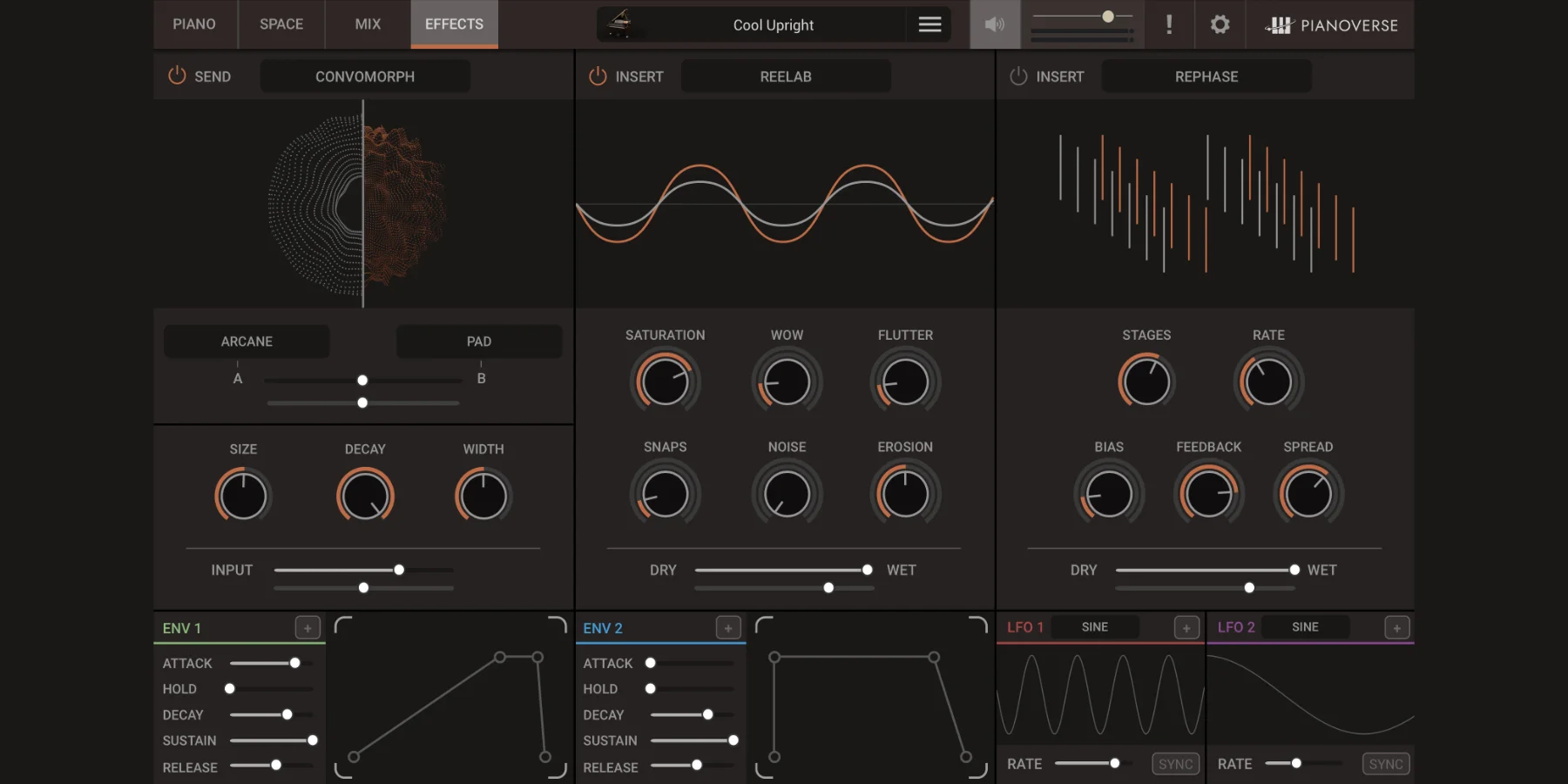Open the CONVOMORPH effect selector
Screen dimensions: 1568x784
(365, 77)
